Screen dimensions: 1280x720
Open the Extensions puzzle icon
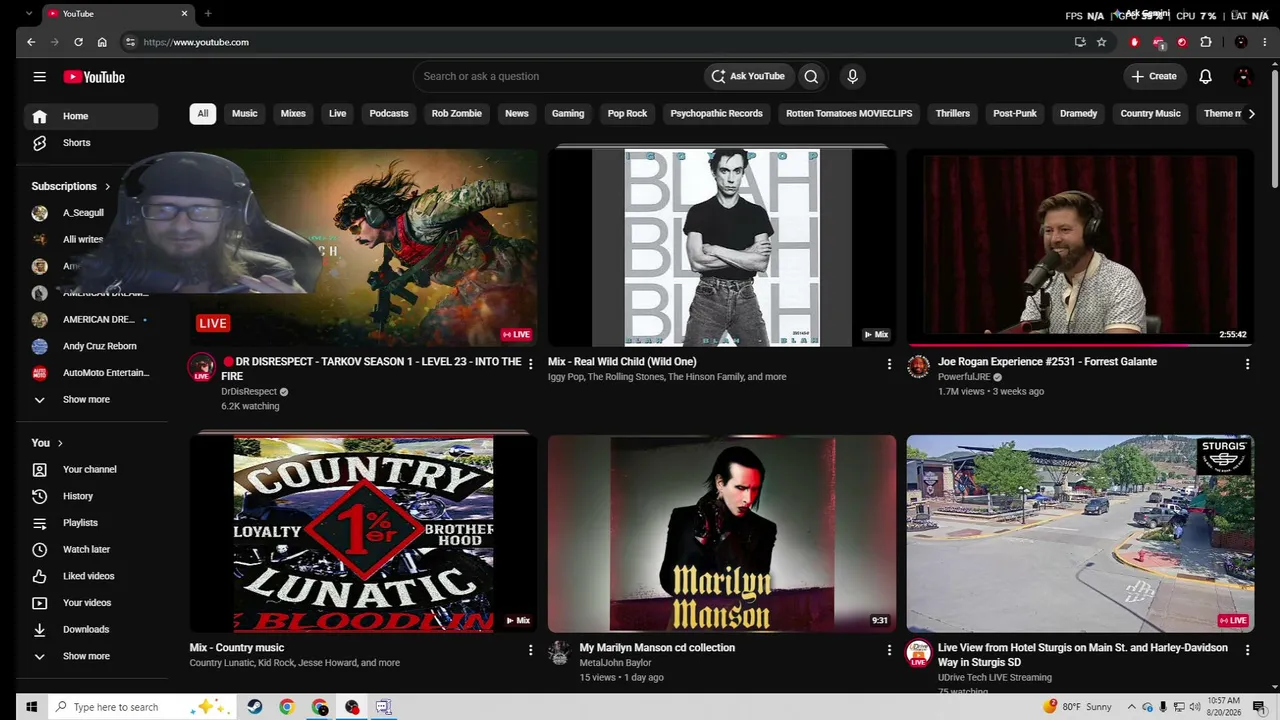[1206, 42]
